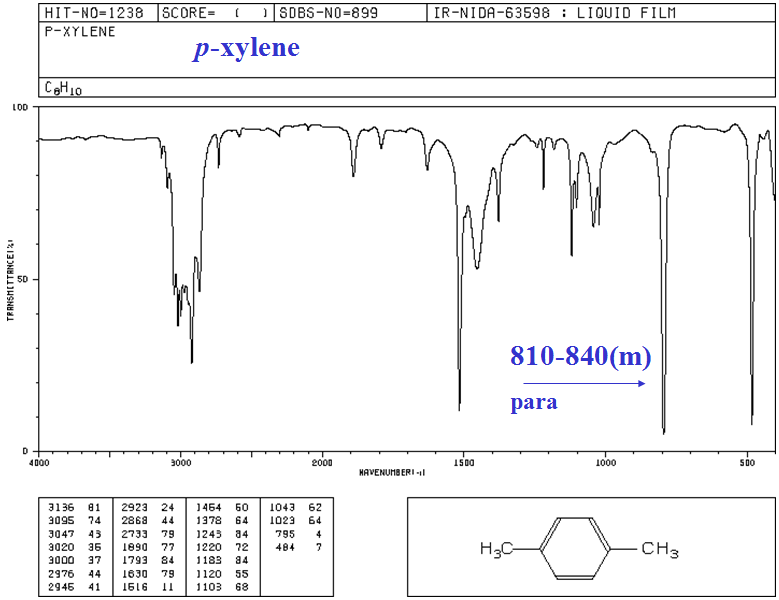The image size is (779, 600).
Task: Click the CH3 group on the right of the structure
Action: tap(659, 549)
